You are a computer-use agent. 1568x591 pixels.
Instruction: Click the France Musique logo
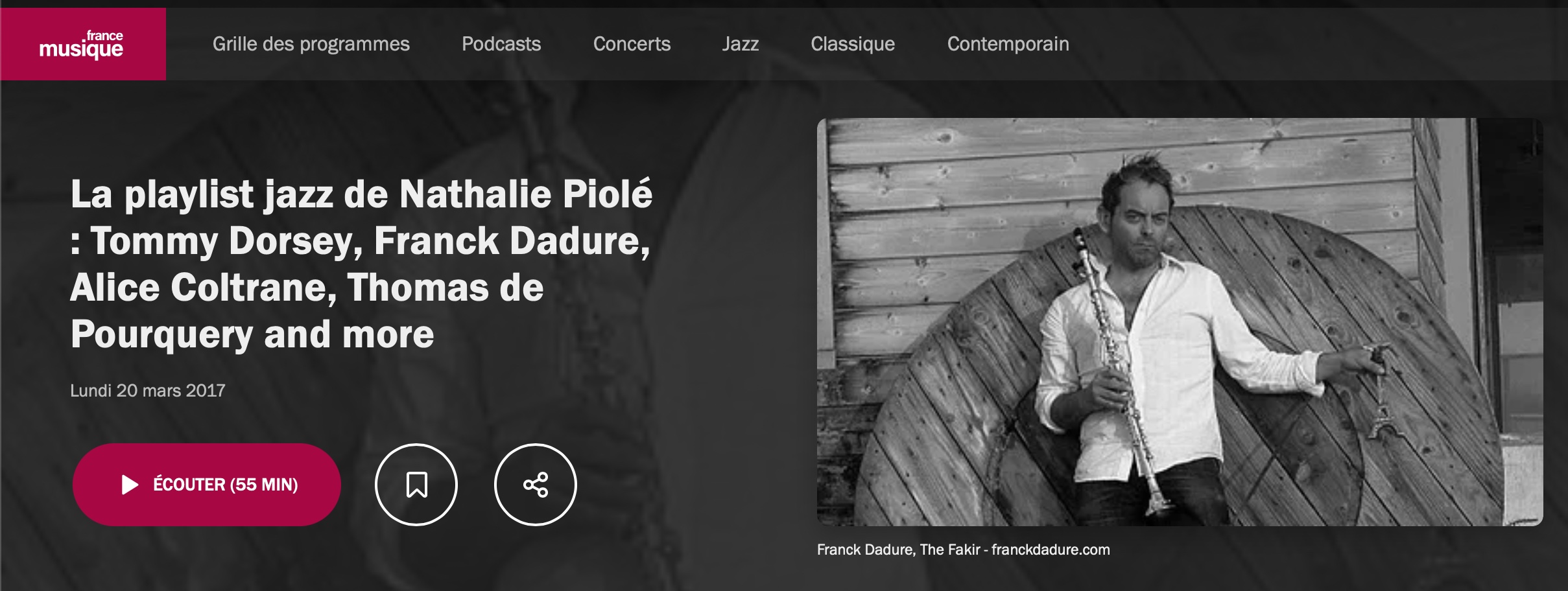click(82, 44)
